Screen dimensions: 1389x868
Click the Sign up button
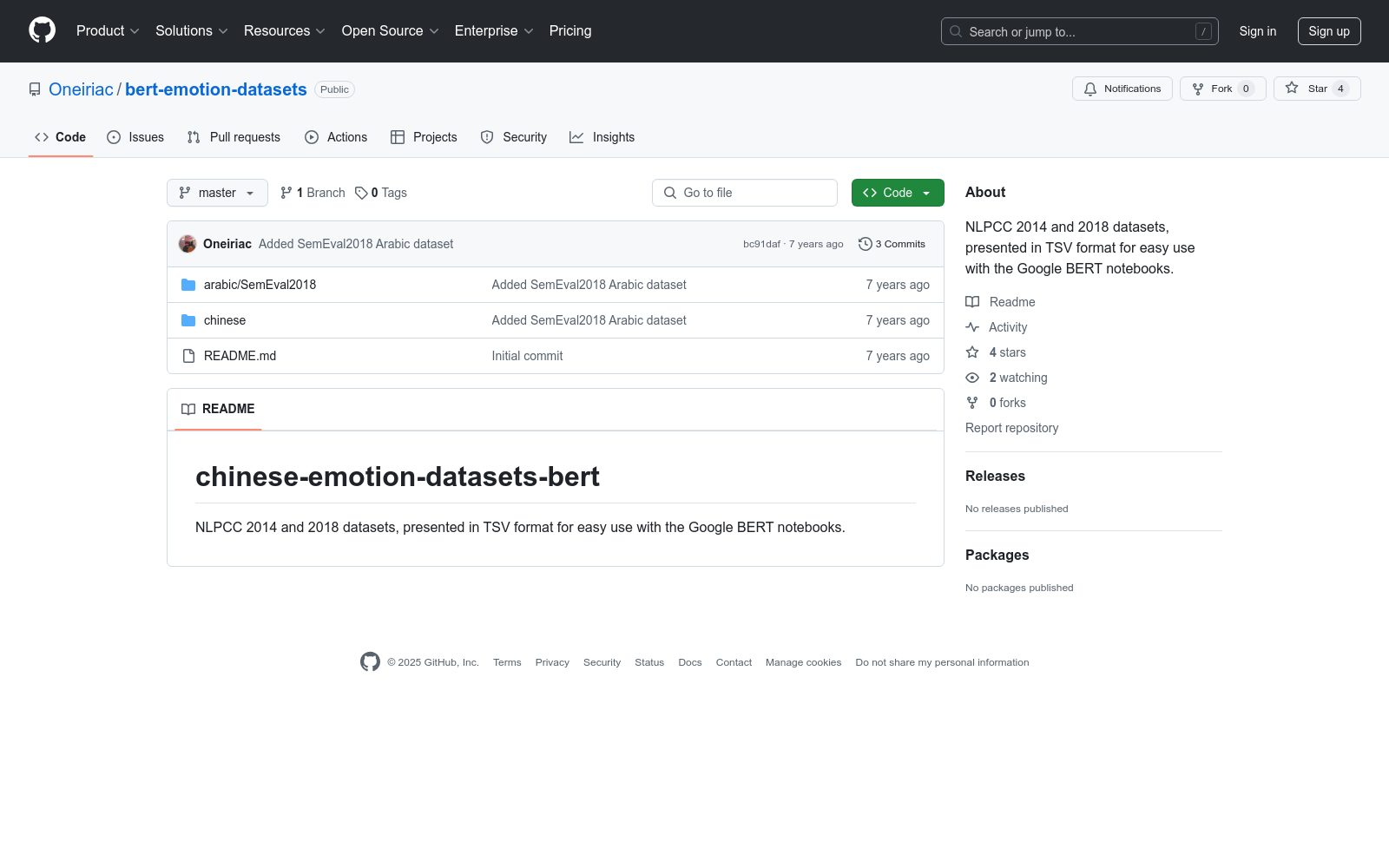(1328, 31)
